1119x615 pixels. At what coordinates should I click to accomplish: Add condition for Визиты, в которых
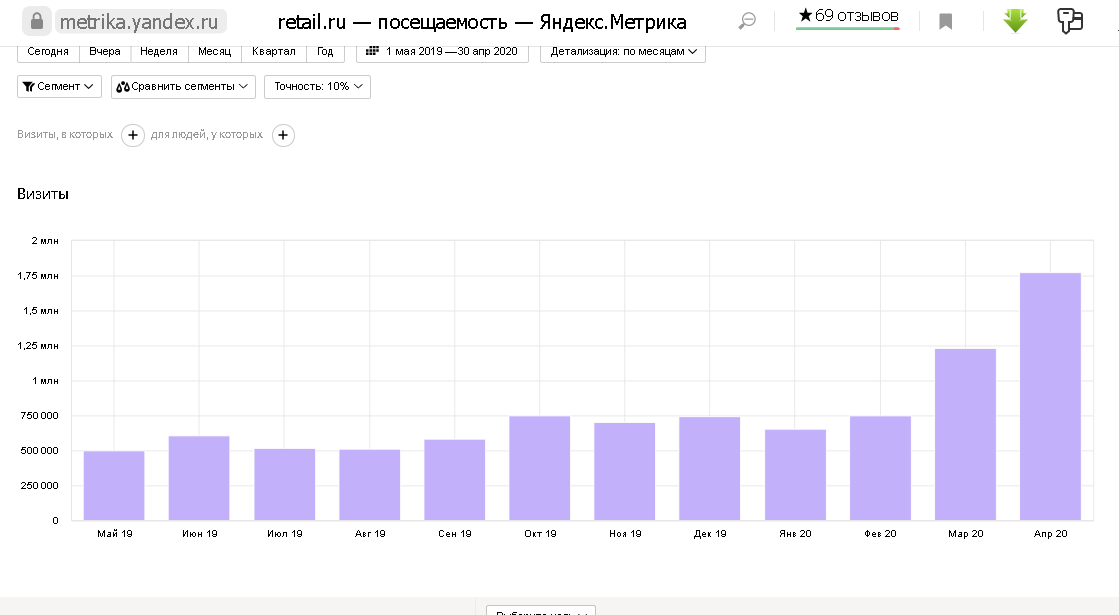[133, 135]
